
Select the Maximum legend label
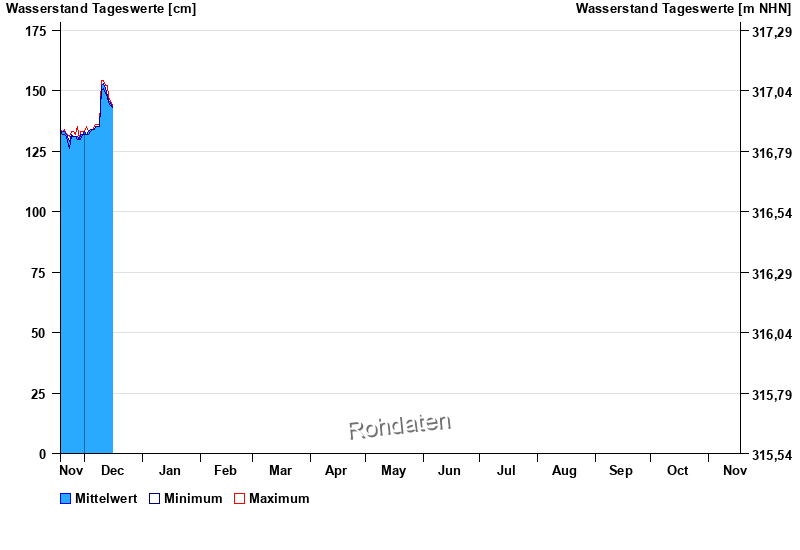click(279, 498)
